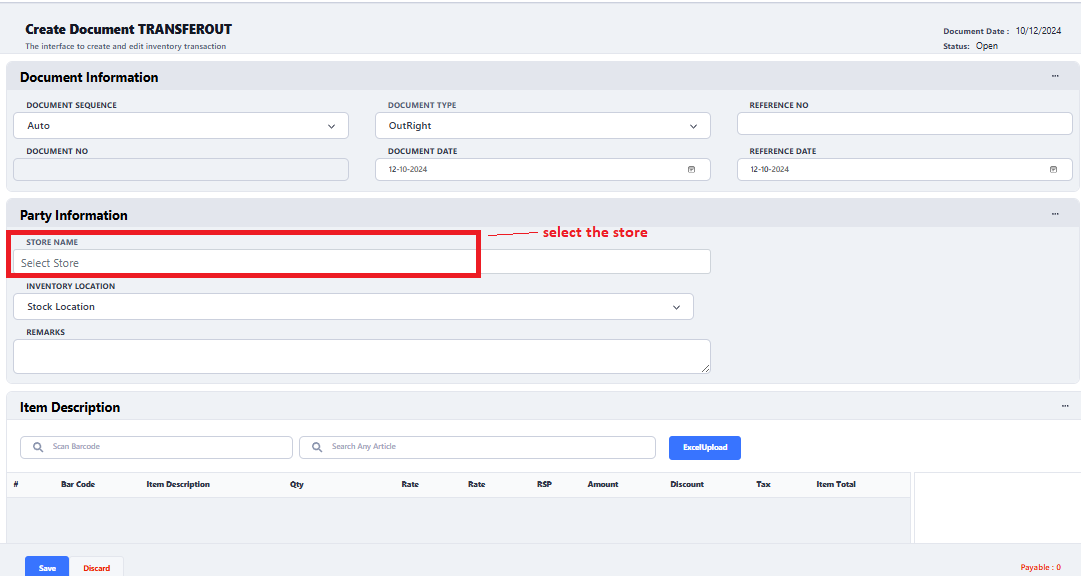Click the Bar Code column header
Viewport: 1081px width, 576px height.
pos(78,485)
